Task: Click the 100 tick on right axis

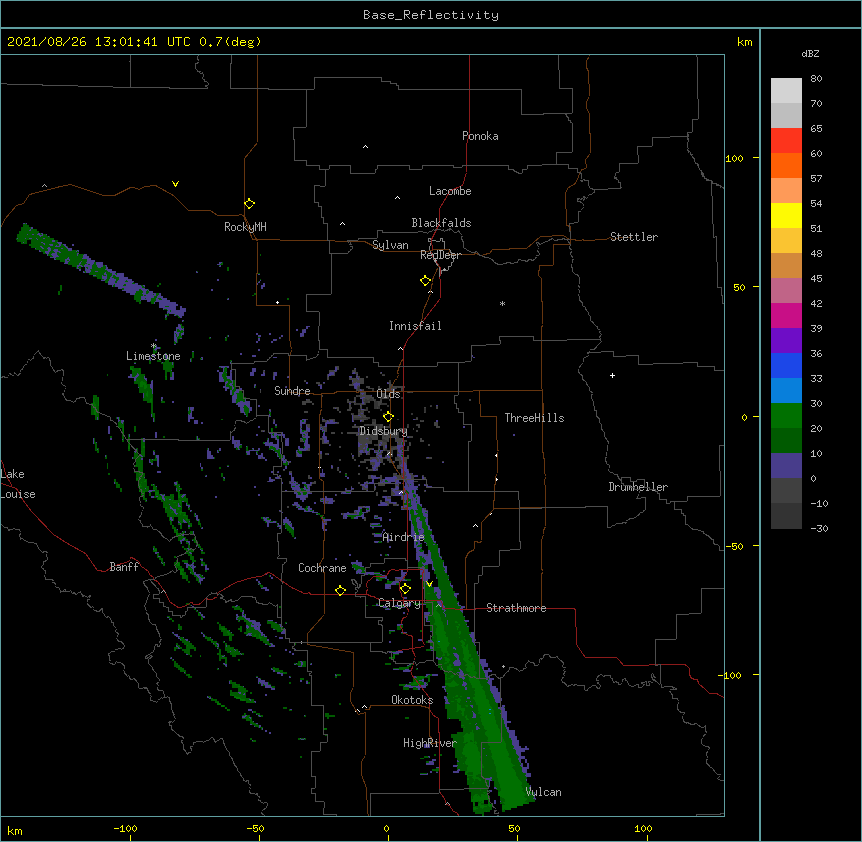Action: [734, 158]
